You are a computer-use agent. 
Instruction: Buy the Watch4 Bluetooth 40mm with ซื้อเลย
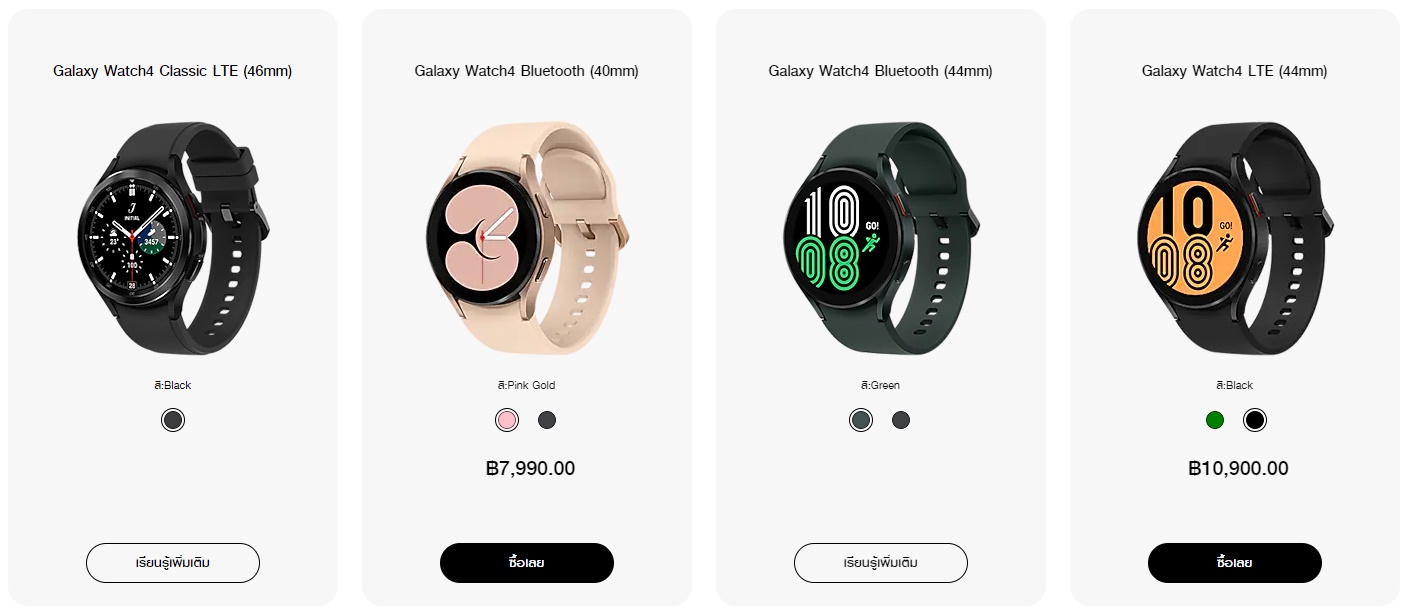click(527, 563)
